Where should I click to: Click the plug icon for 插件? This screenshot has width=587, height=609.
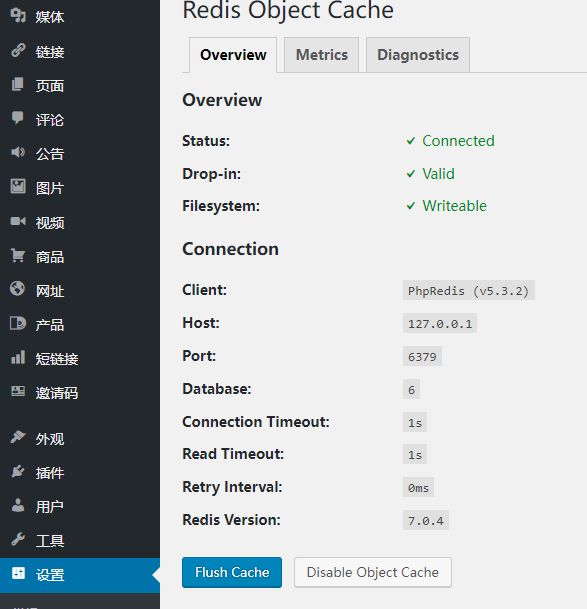(x=18, y=471)
